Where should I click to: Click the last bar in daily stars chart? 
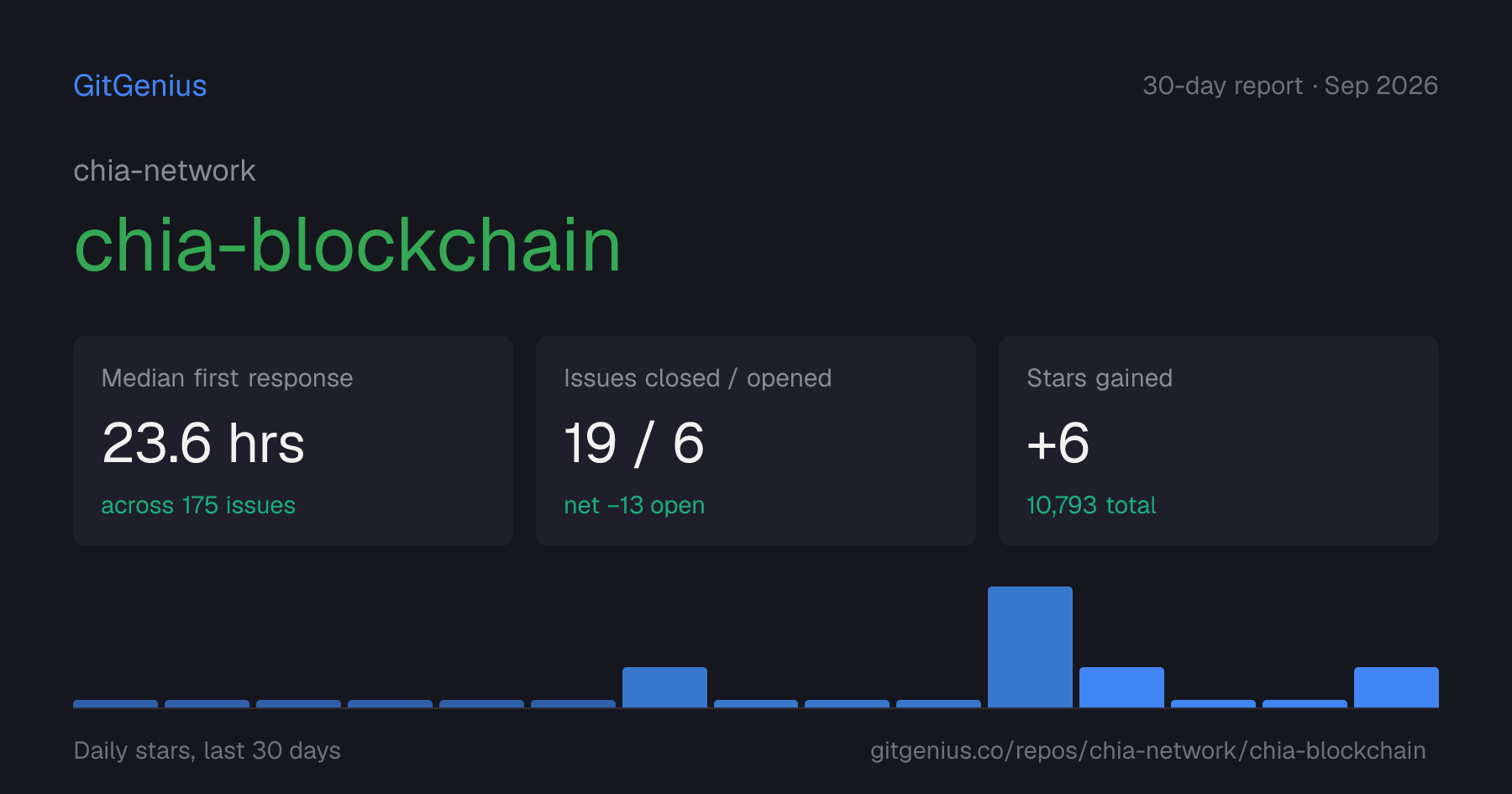click(x=1396, y=687)
